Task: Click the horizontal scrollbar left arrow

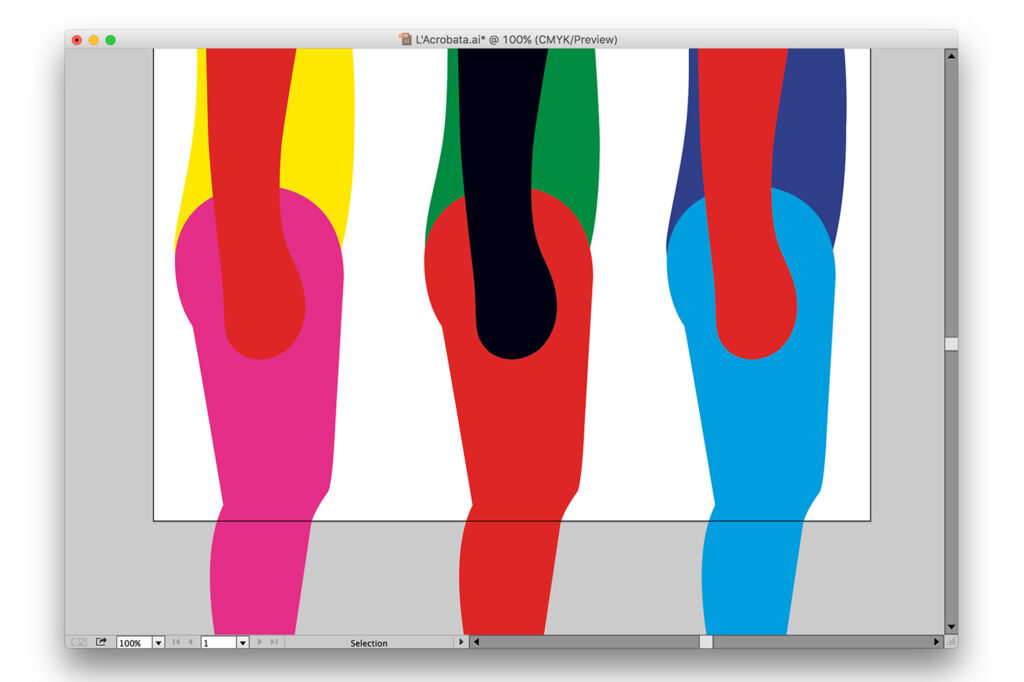Action: pyautogui.click(x=476, y=642)
